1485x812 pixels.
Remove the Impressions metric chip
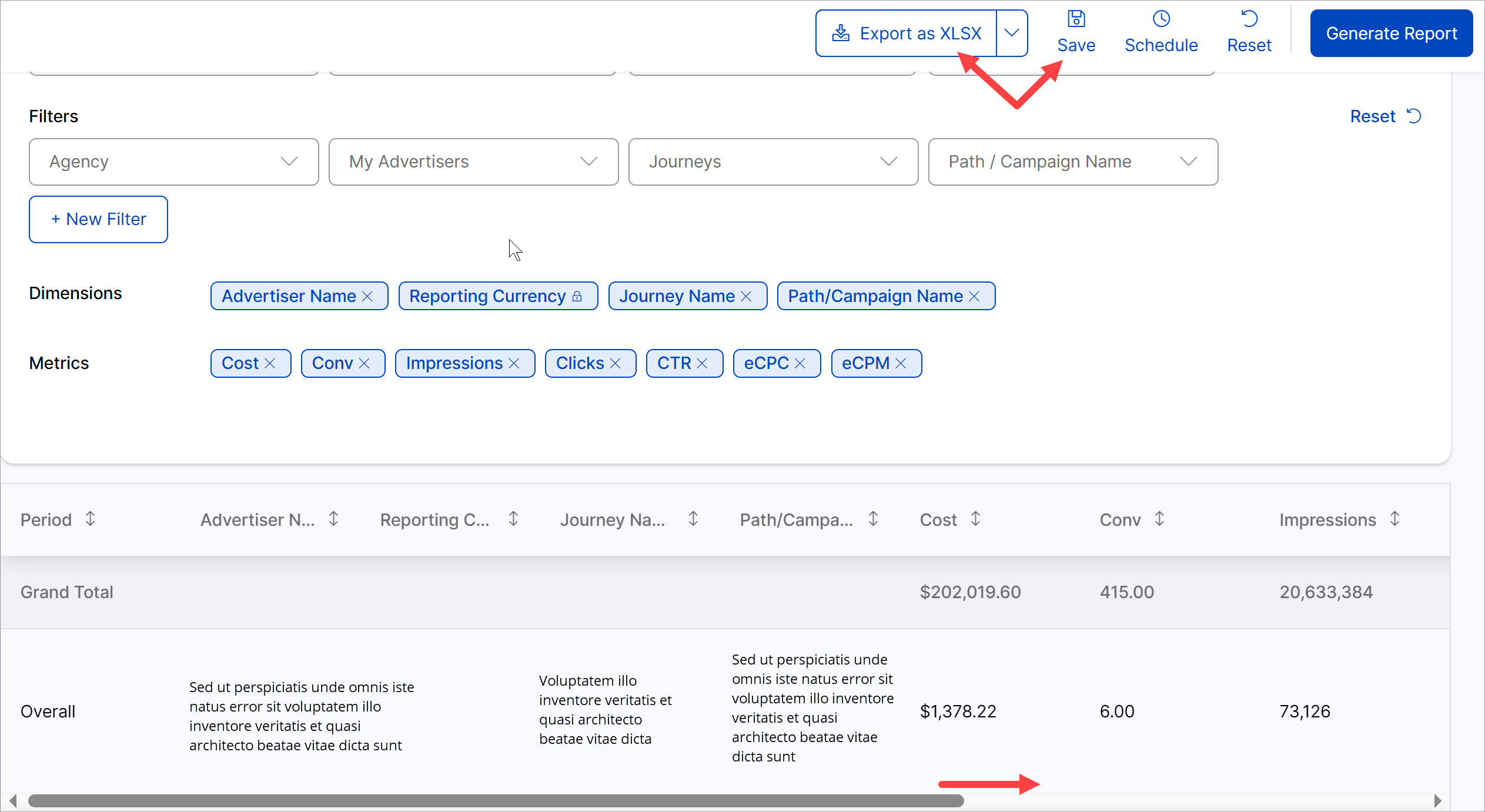pos(514,364)
